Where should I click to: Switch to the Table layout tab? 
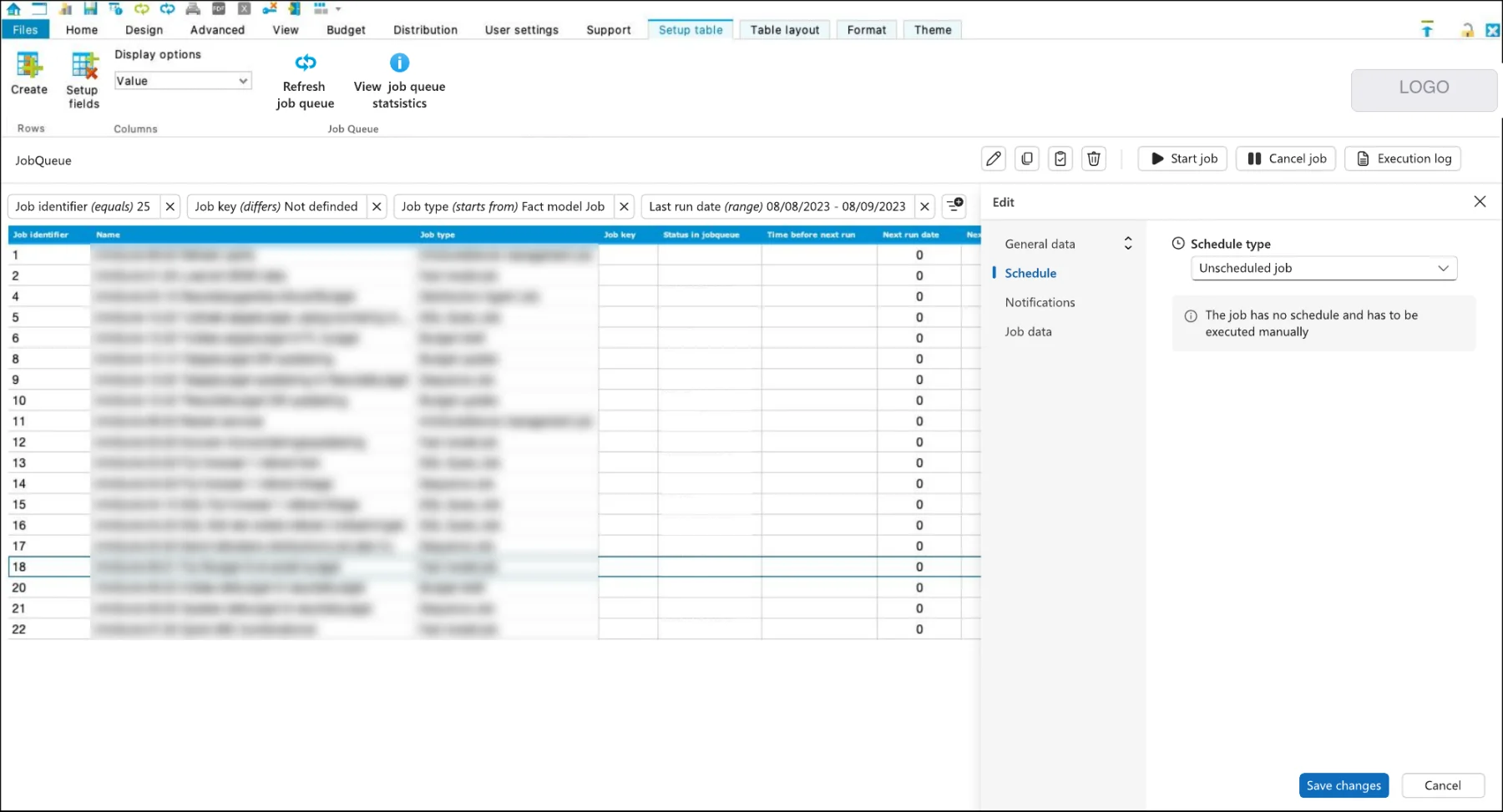click(785, 29)
